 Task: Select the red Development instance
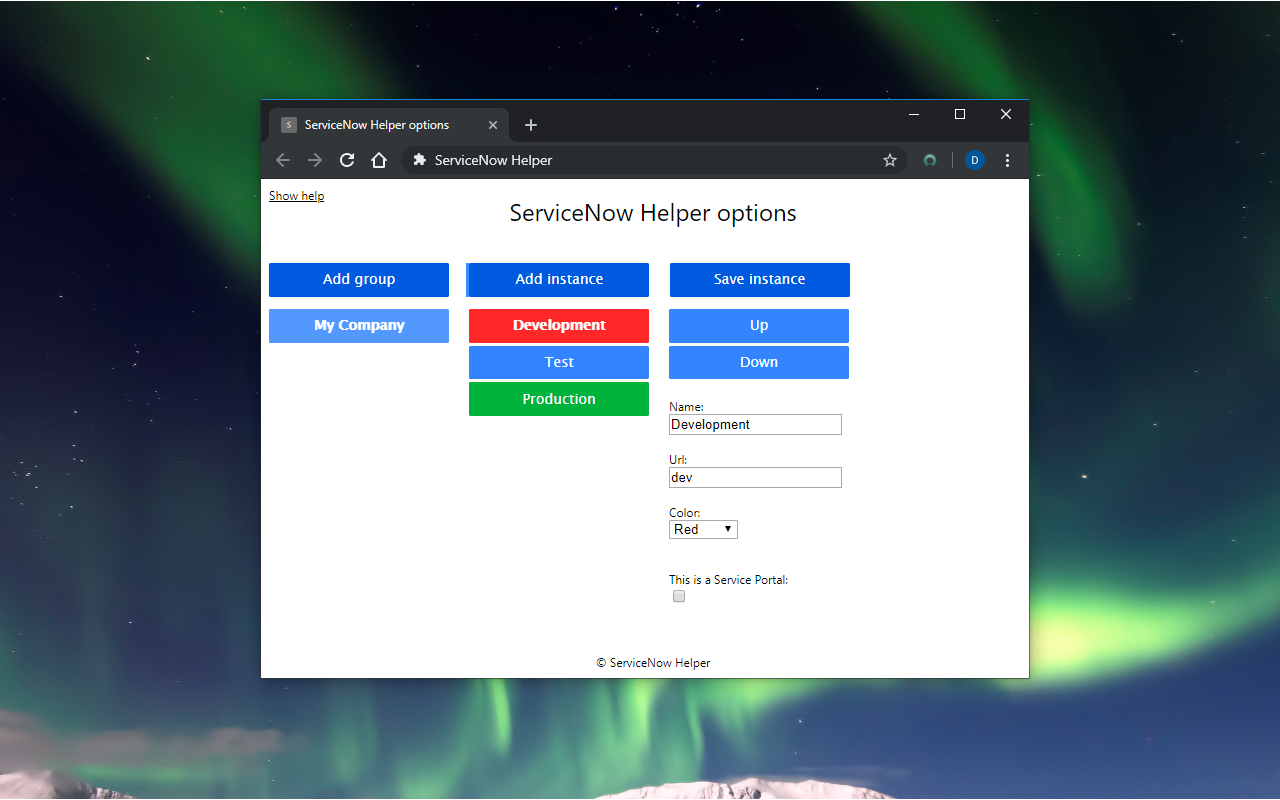[x=559, y=326]
